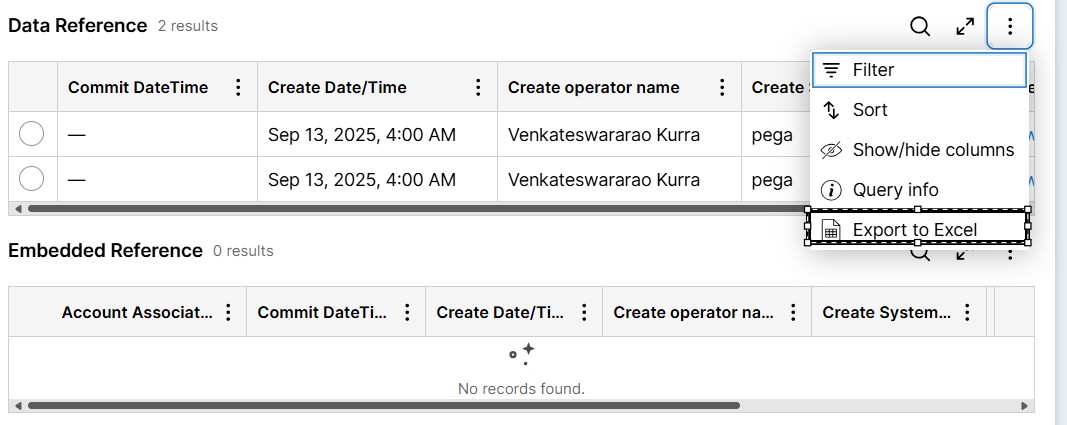The height and width of the screenshot is (425, 1067).
Task: Click right scroll arrow of Embedded Reference table
Action: pos(1024,406)
